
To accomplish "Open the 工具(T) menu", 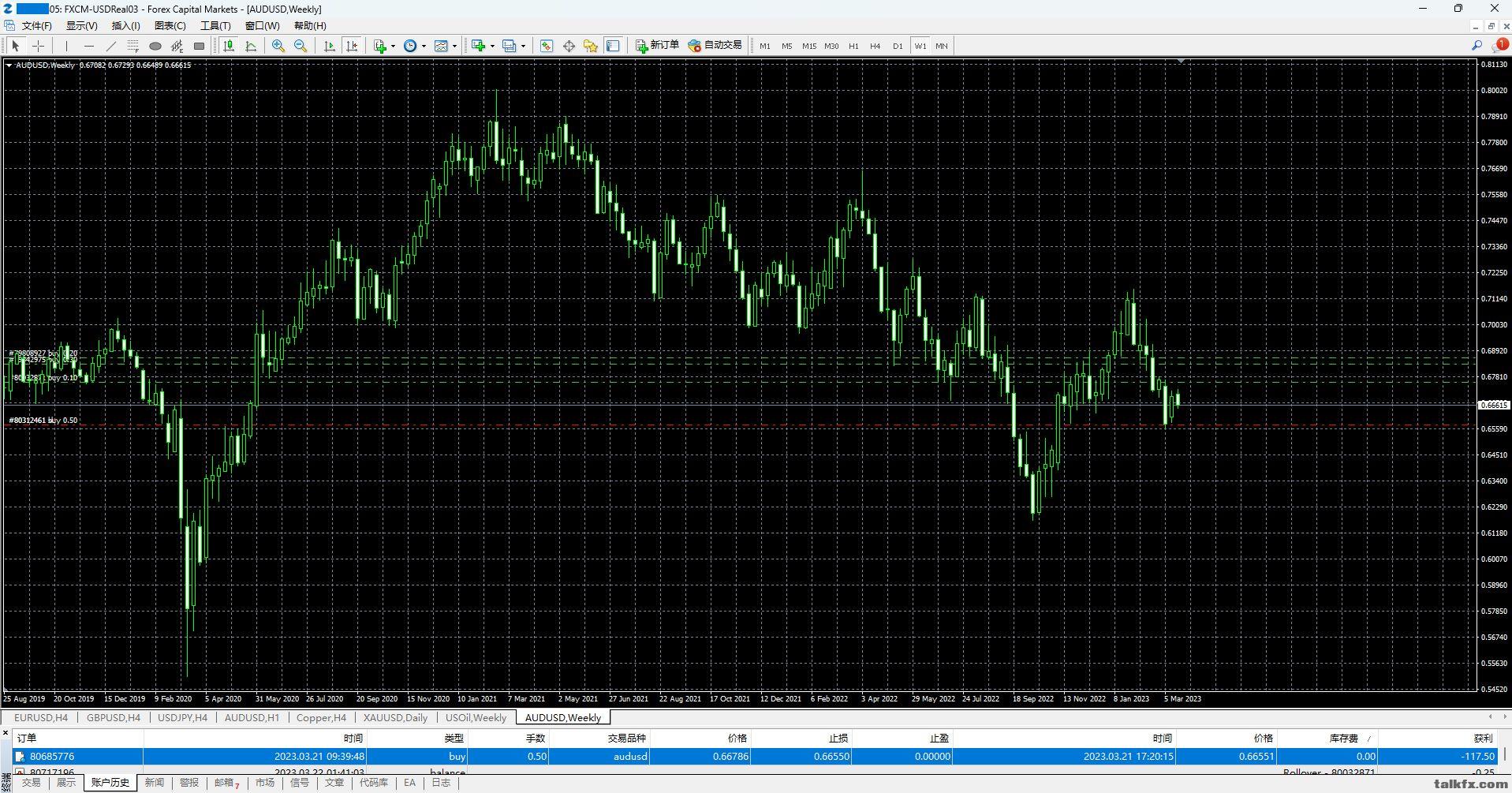I will pos(215,26).
